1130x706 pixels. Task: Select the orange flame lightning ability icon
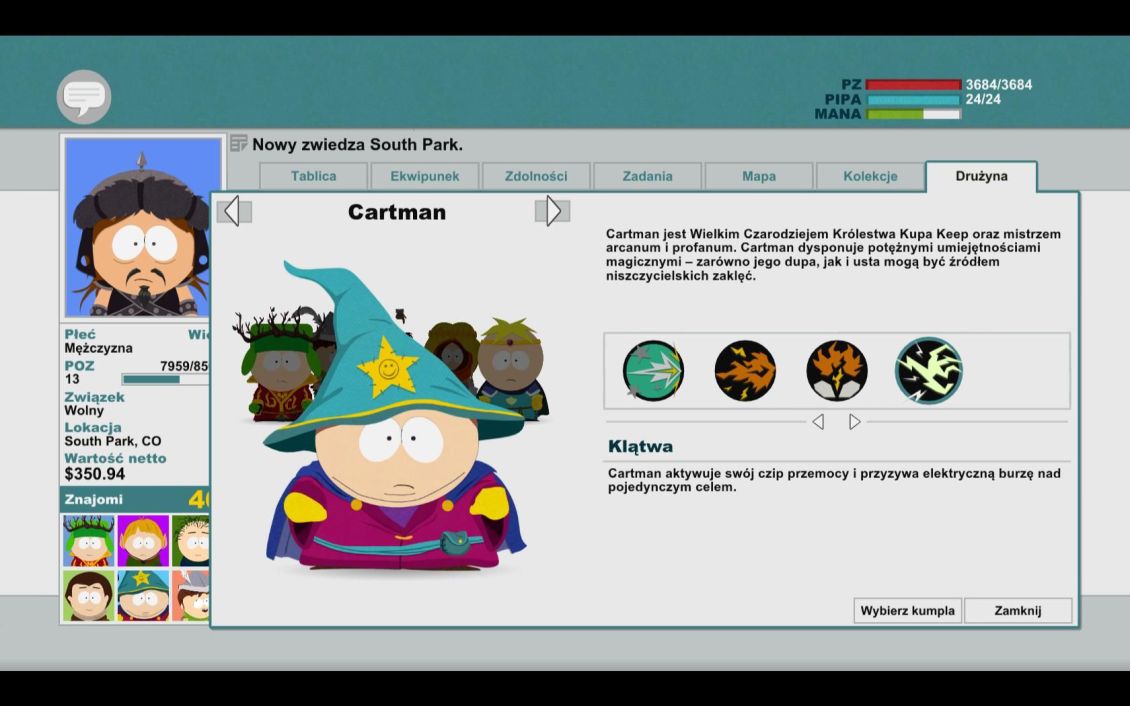[x=745, y=371]
